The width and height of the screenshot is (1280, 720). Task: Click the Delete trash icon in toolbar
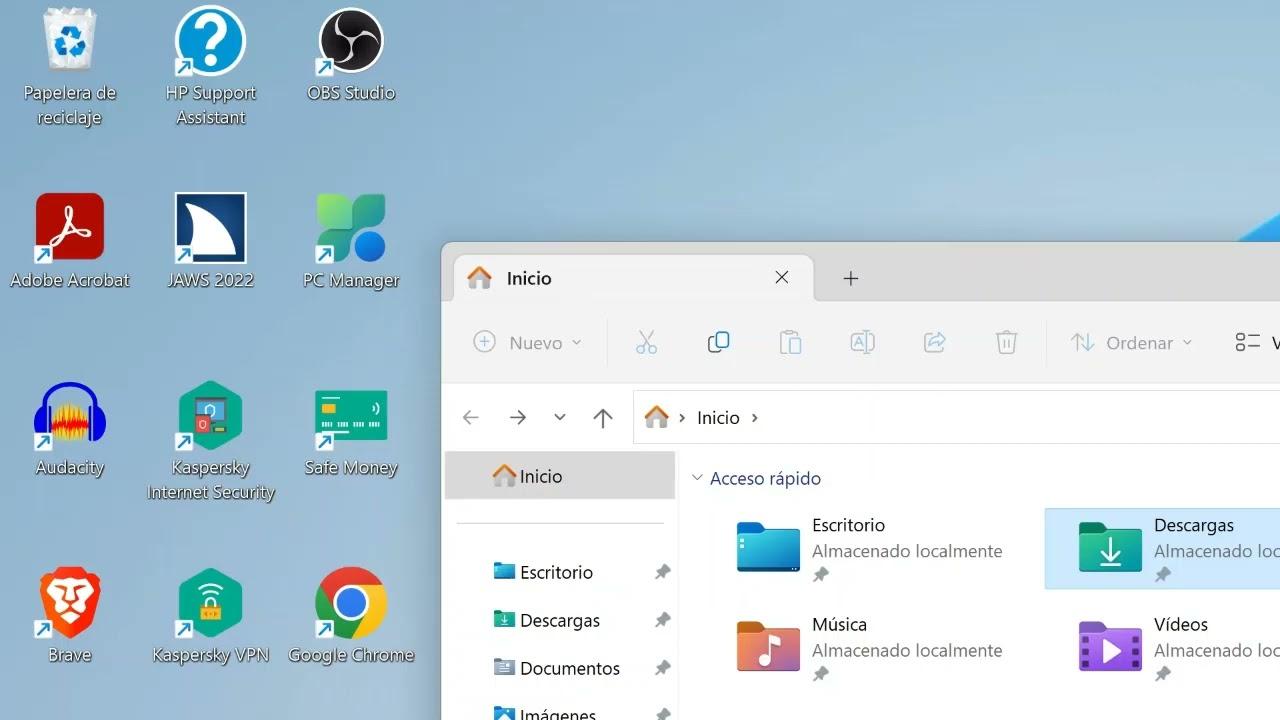pos(1006,342)
